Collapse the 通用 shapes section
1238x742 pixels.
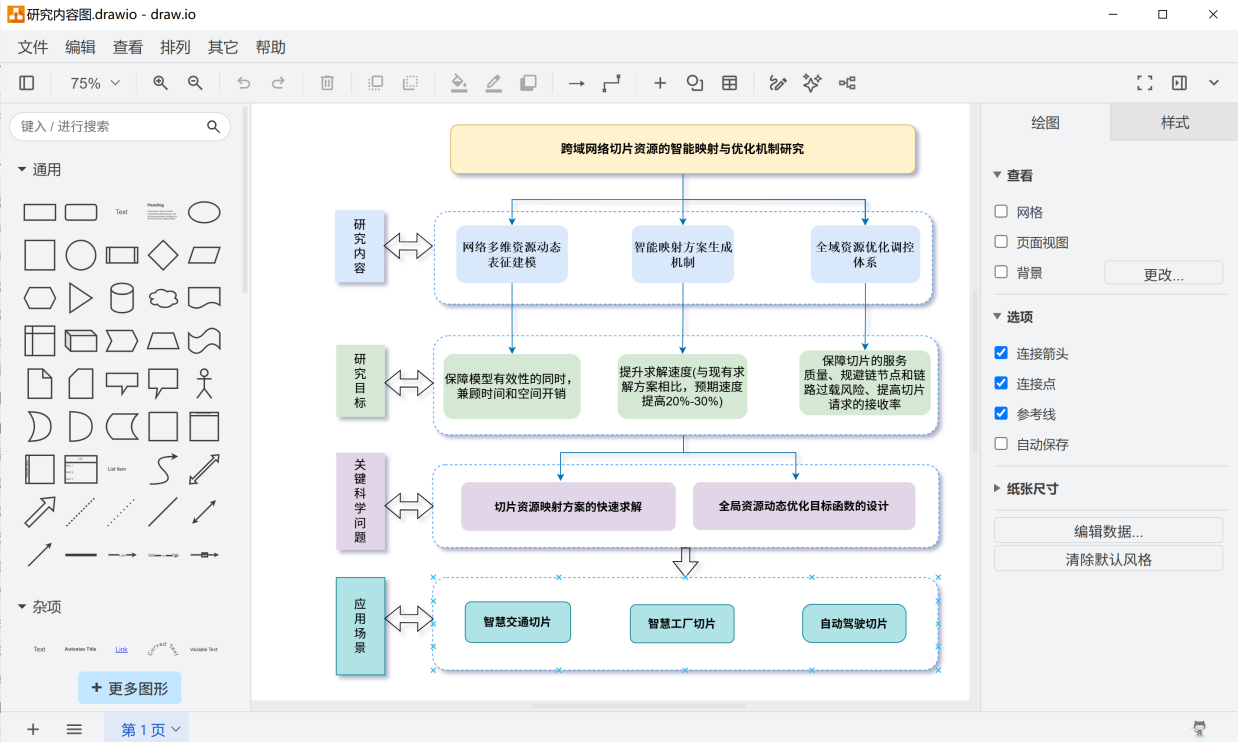click(40, 170)
